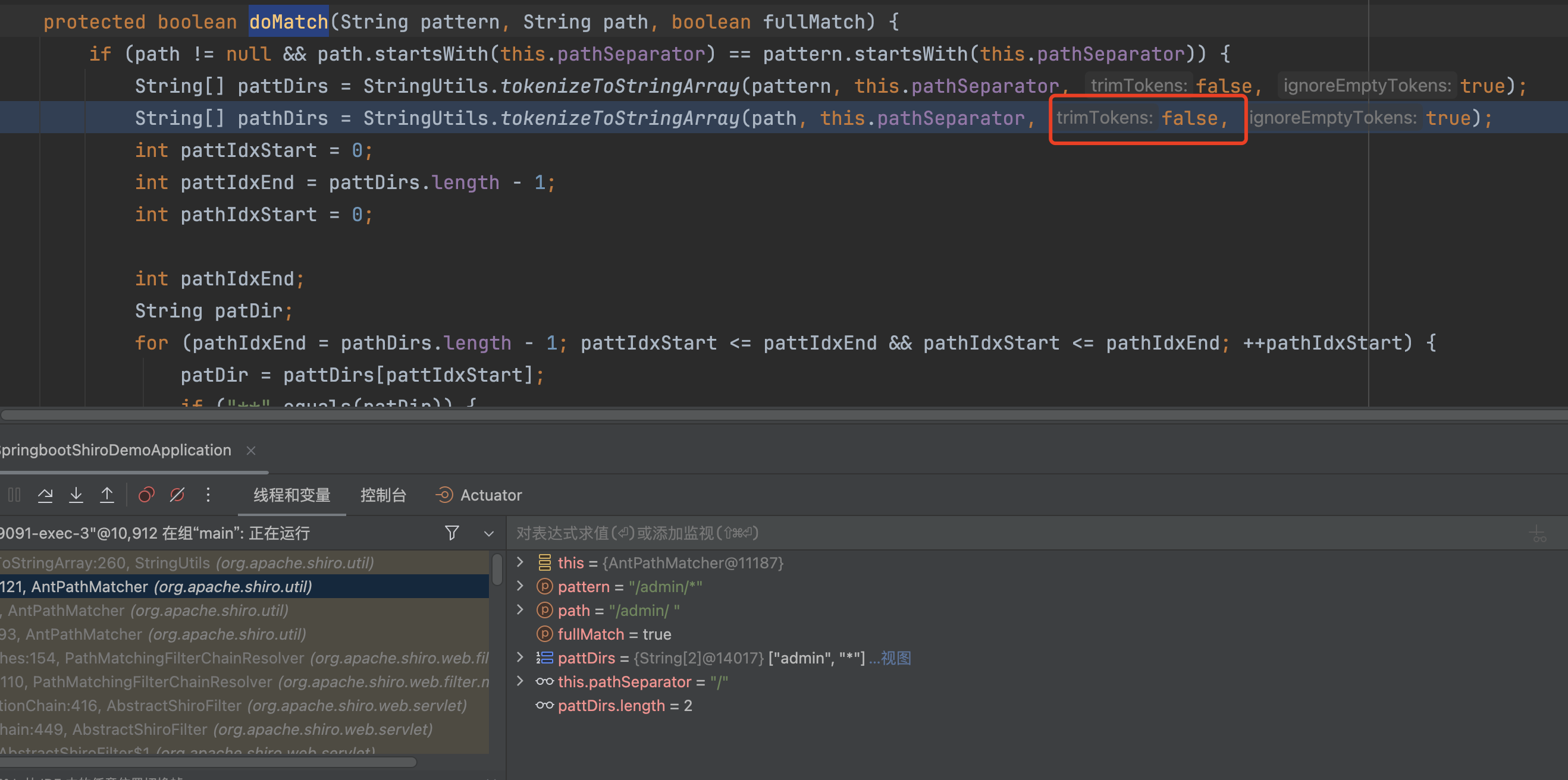Open the thread selector dropdown chevron
This screenshot has width=1568, height=780.
[488, 534]
